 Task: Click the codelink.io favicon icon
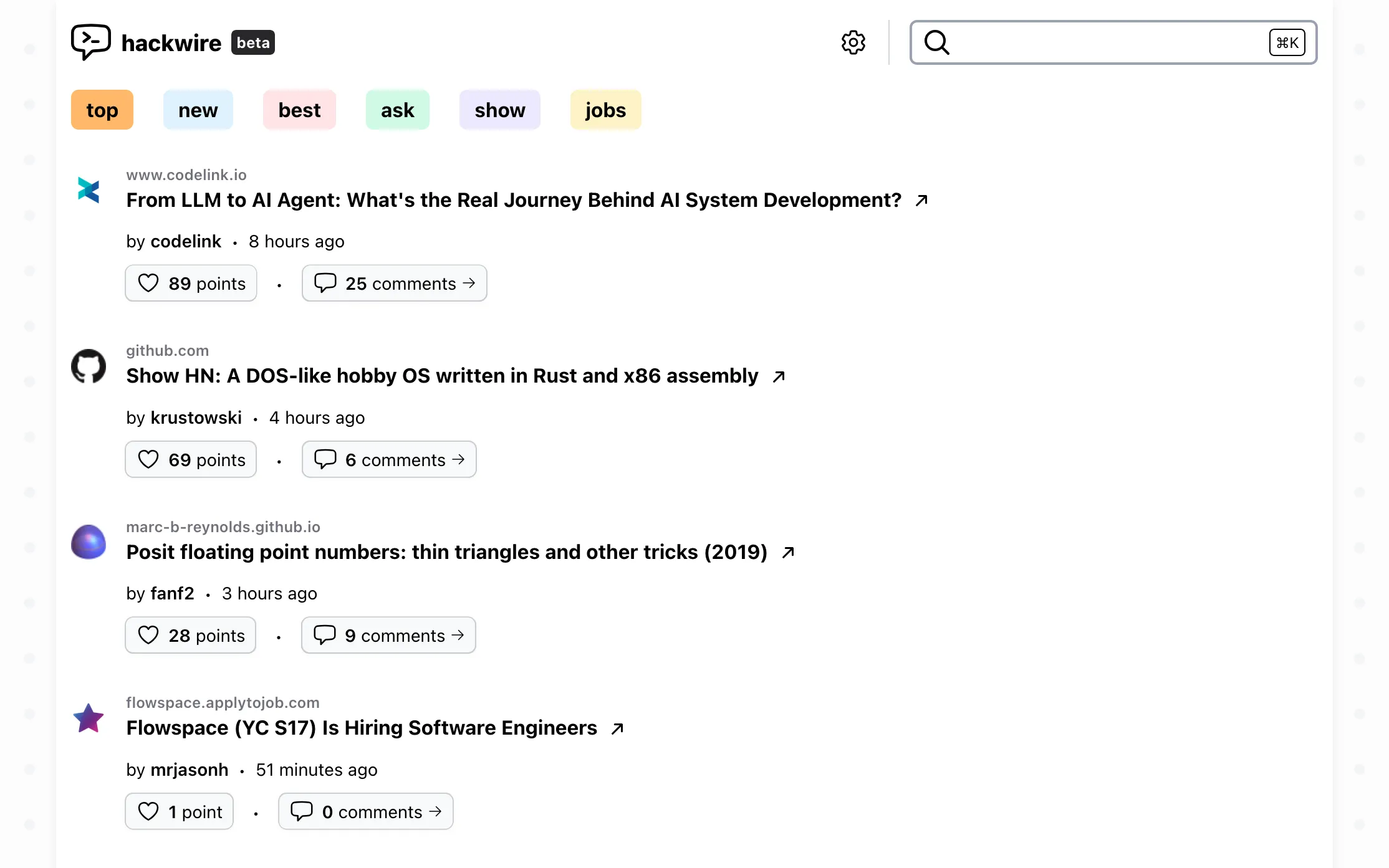tap(89, 190)
